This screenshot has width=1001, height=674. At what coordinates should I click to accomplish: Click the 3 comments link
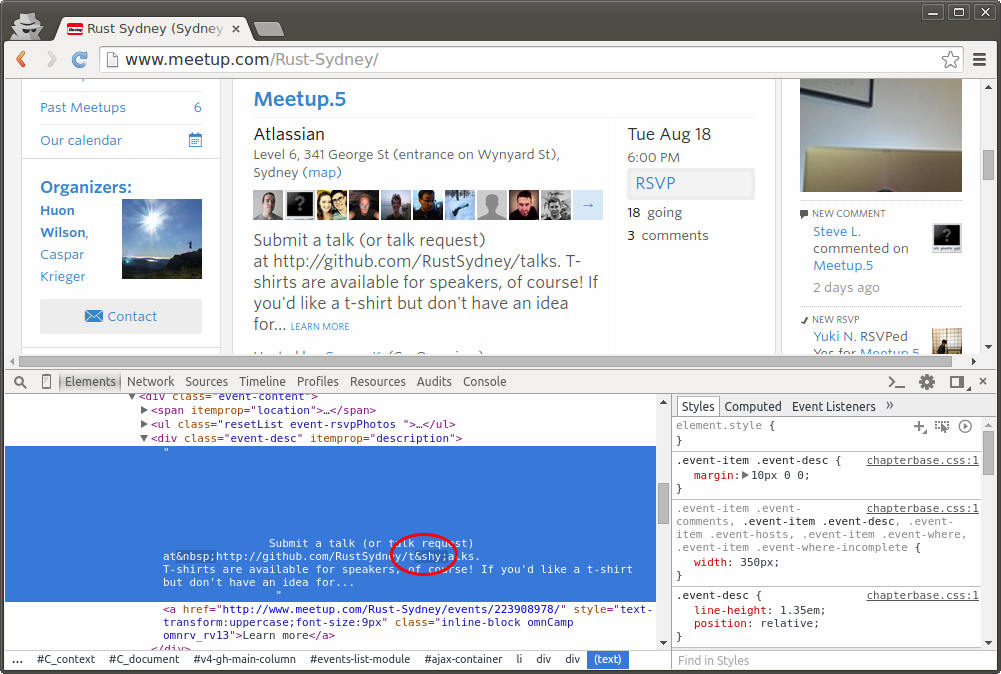coord(668,236)
